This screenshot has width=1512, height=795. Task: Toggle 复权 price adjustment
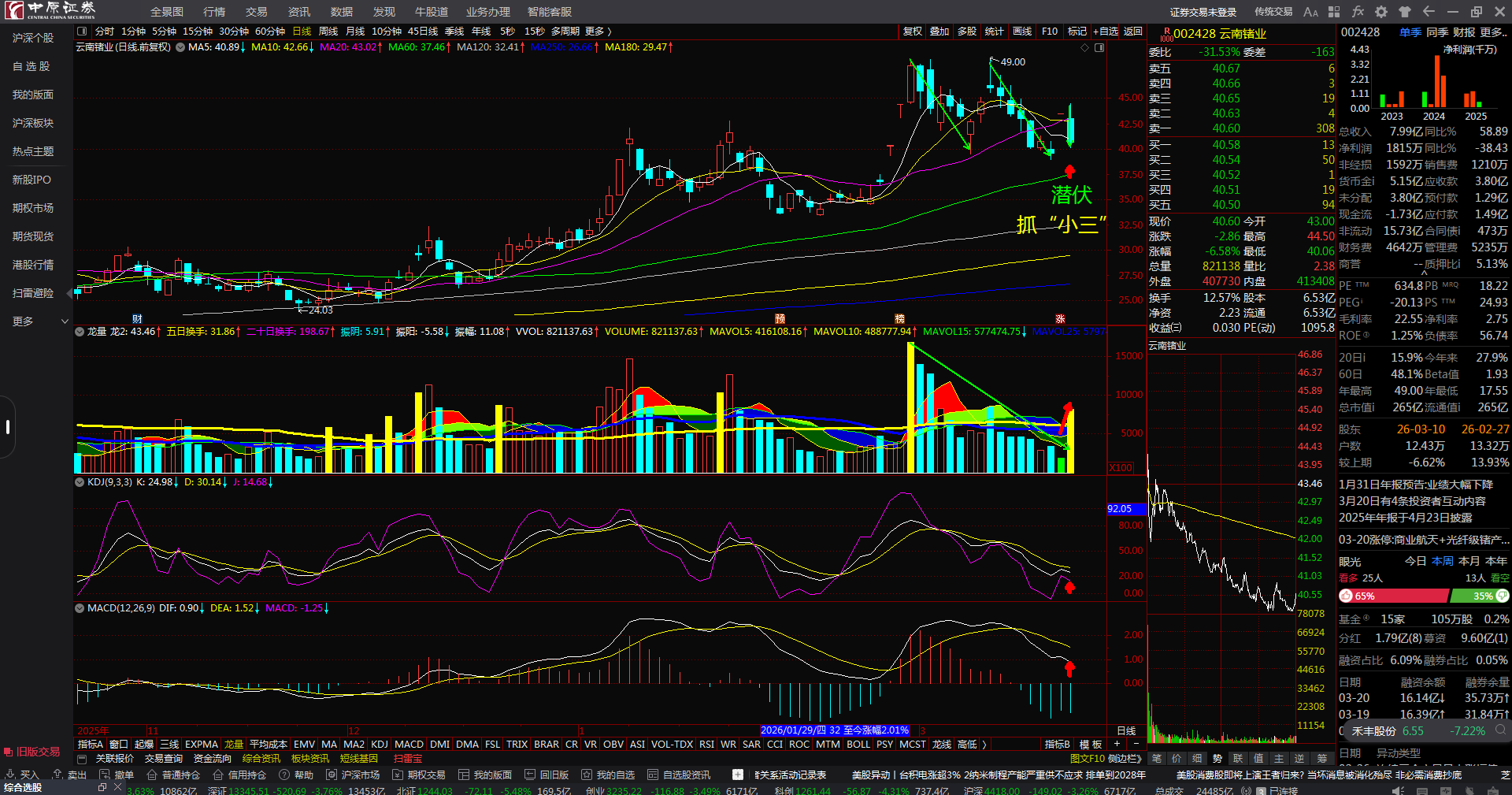pos(912,31)
